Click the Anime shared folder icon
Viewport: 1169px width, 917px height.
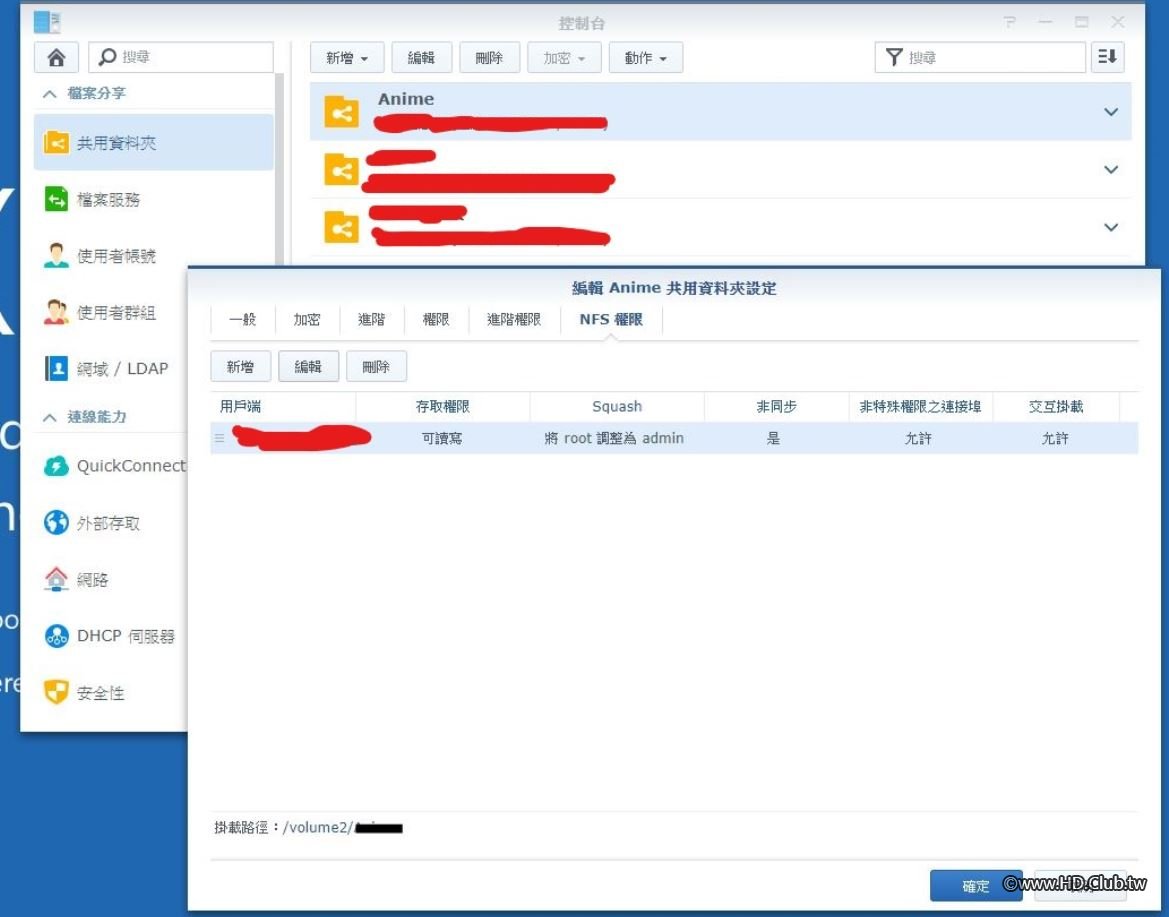pyautogui.click(x=341, y=113)
